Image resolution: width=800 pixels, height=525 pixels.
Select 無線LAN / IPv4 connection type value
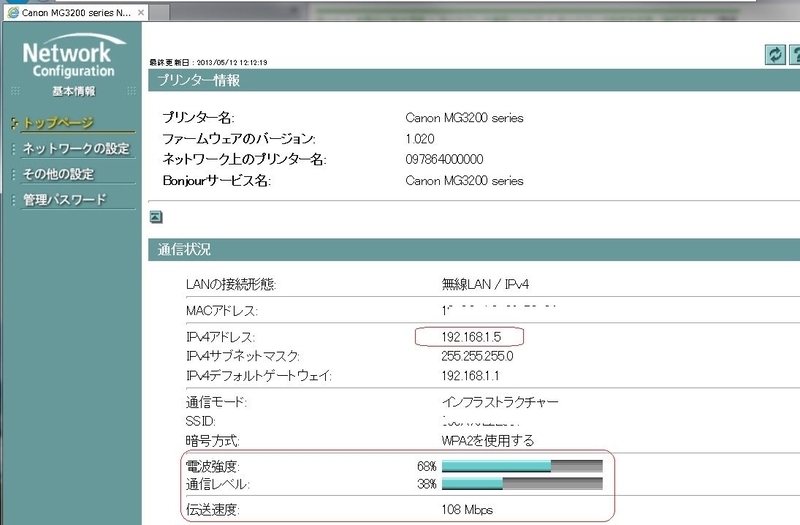click(x=485, y=284)
